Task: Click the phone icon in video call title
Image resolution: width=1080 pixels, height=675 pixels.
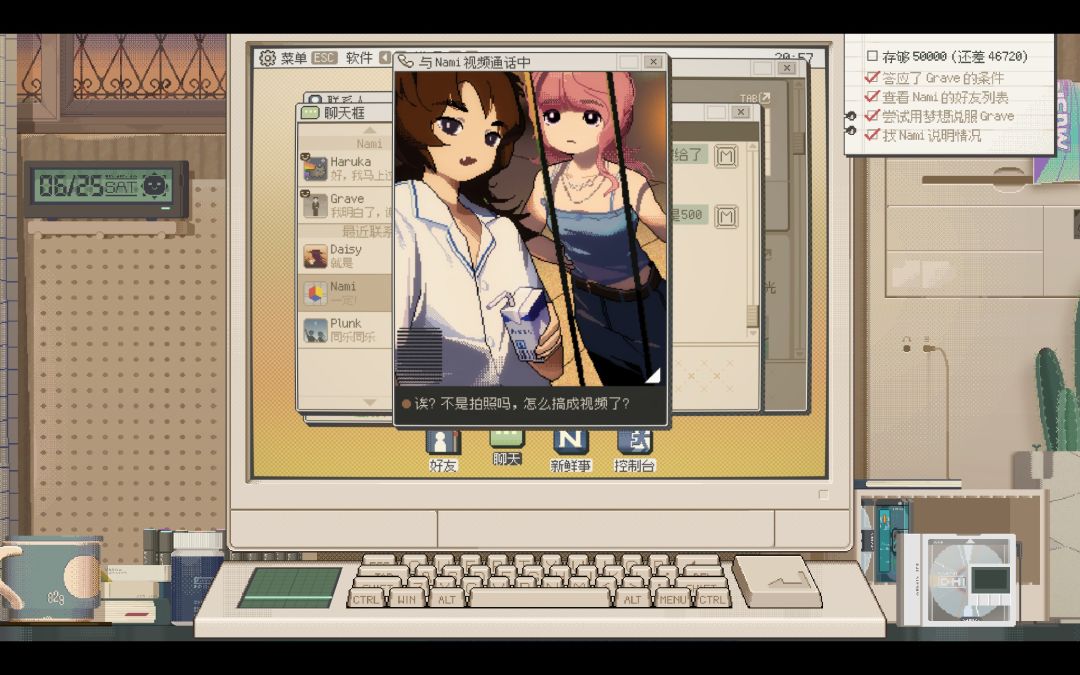Action: click(x=406, y=61)
